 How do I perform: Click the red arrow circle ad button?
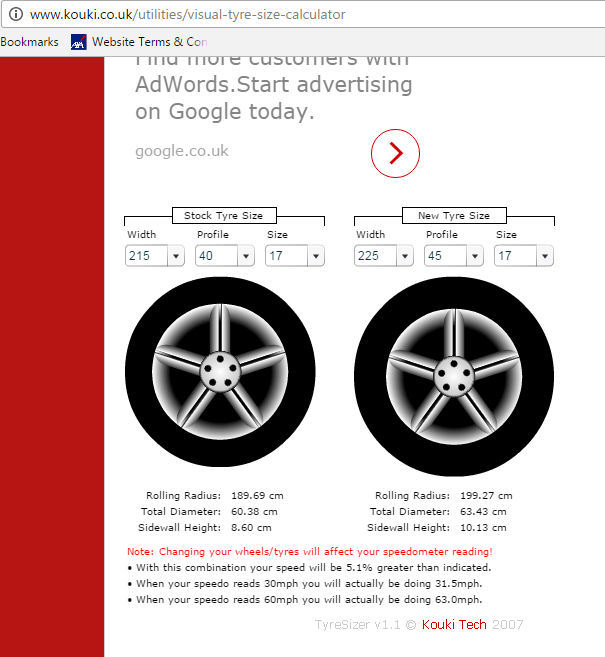click(395, 153)
